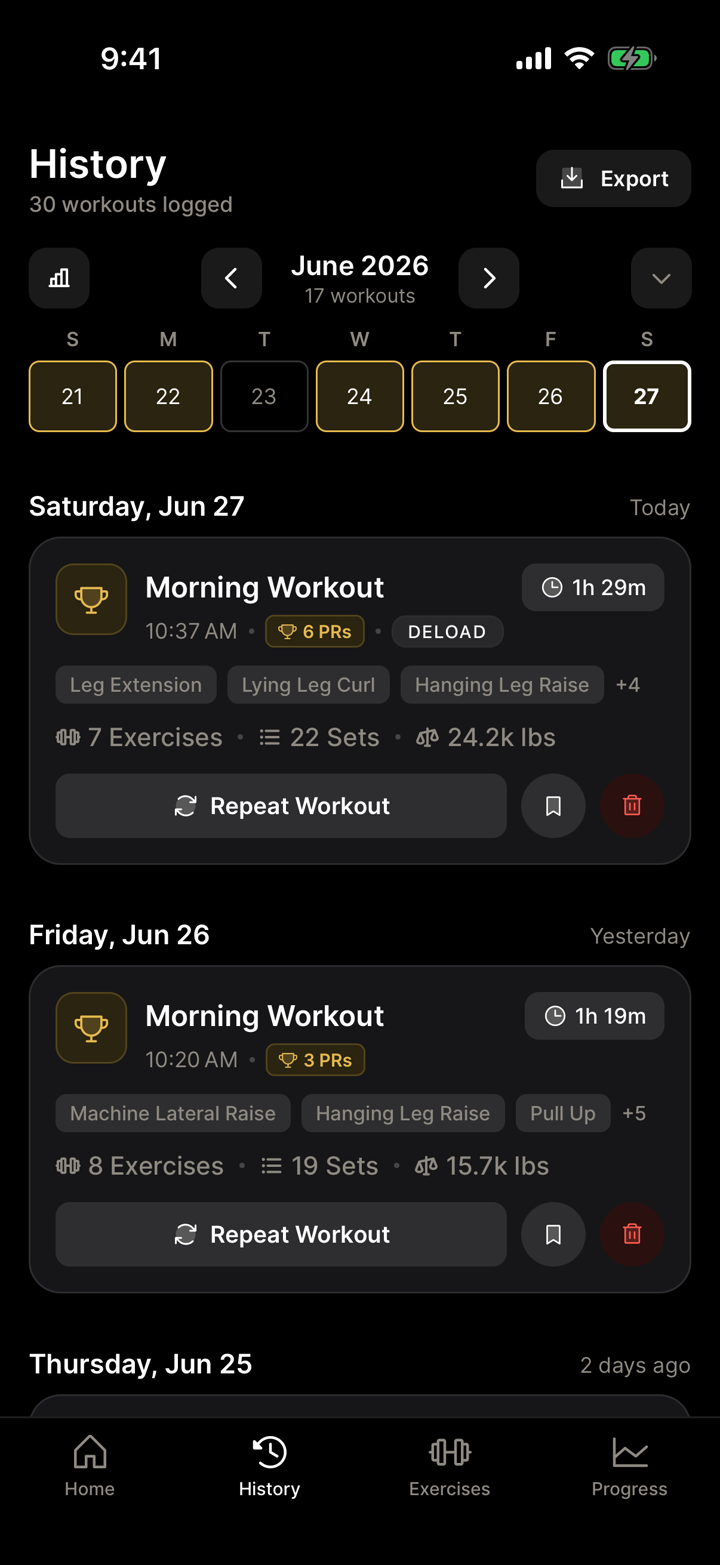Viewport: 720px width, 1565px height.
Task: Go to the next month
Action: click(489, 278)
